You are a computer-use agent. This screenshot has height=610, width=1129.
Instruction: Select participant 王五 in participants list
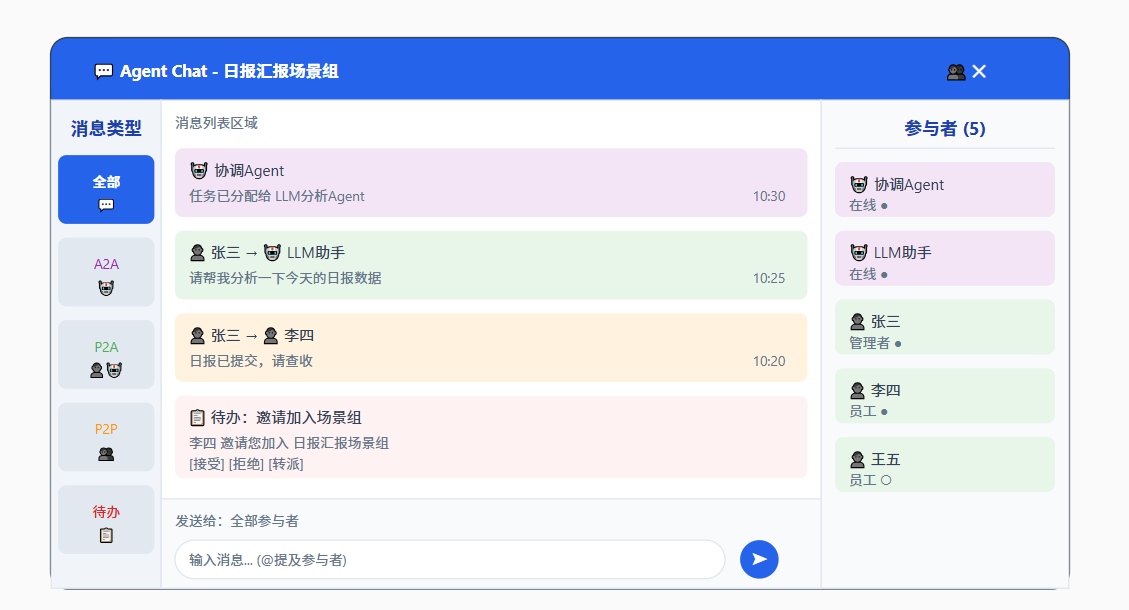(945, 465)
